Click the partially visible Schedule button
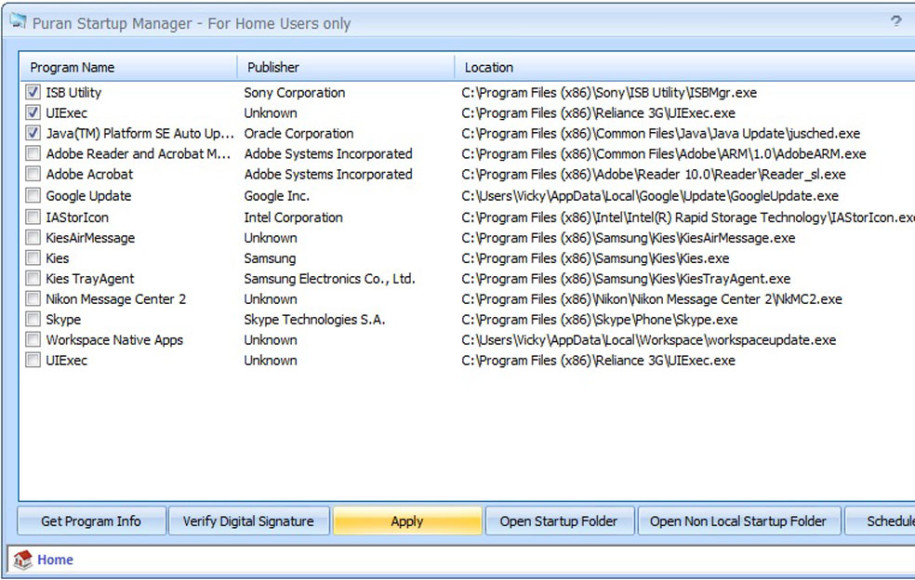The width and height of the screenshot is (915, 580). (881, 521)
